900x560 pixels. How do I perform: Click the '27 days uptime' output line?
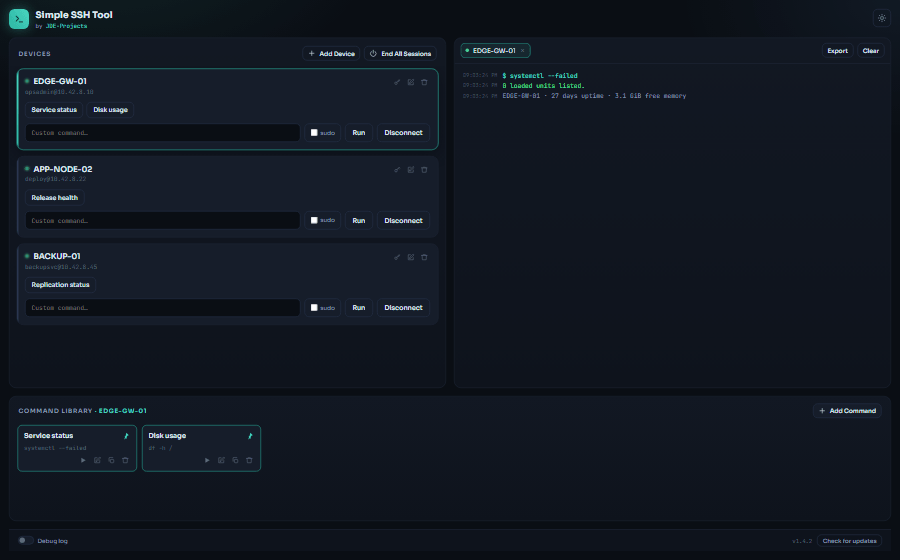(594, 96)
